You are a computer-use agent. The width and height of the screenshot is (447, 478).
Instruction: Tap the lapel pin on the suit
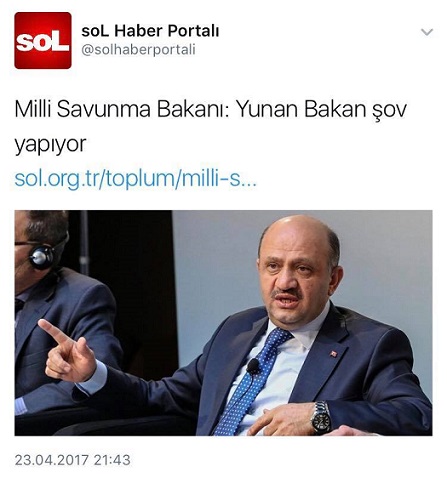pyautogui.click(x=333, y=354)
